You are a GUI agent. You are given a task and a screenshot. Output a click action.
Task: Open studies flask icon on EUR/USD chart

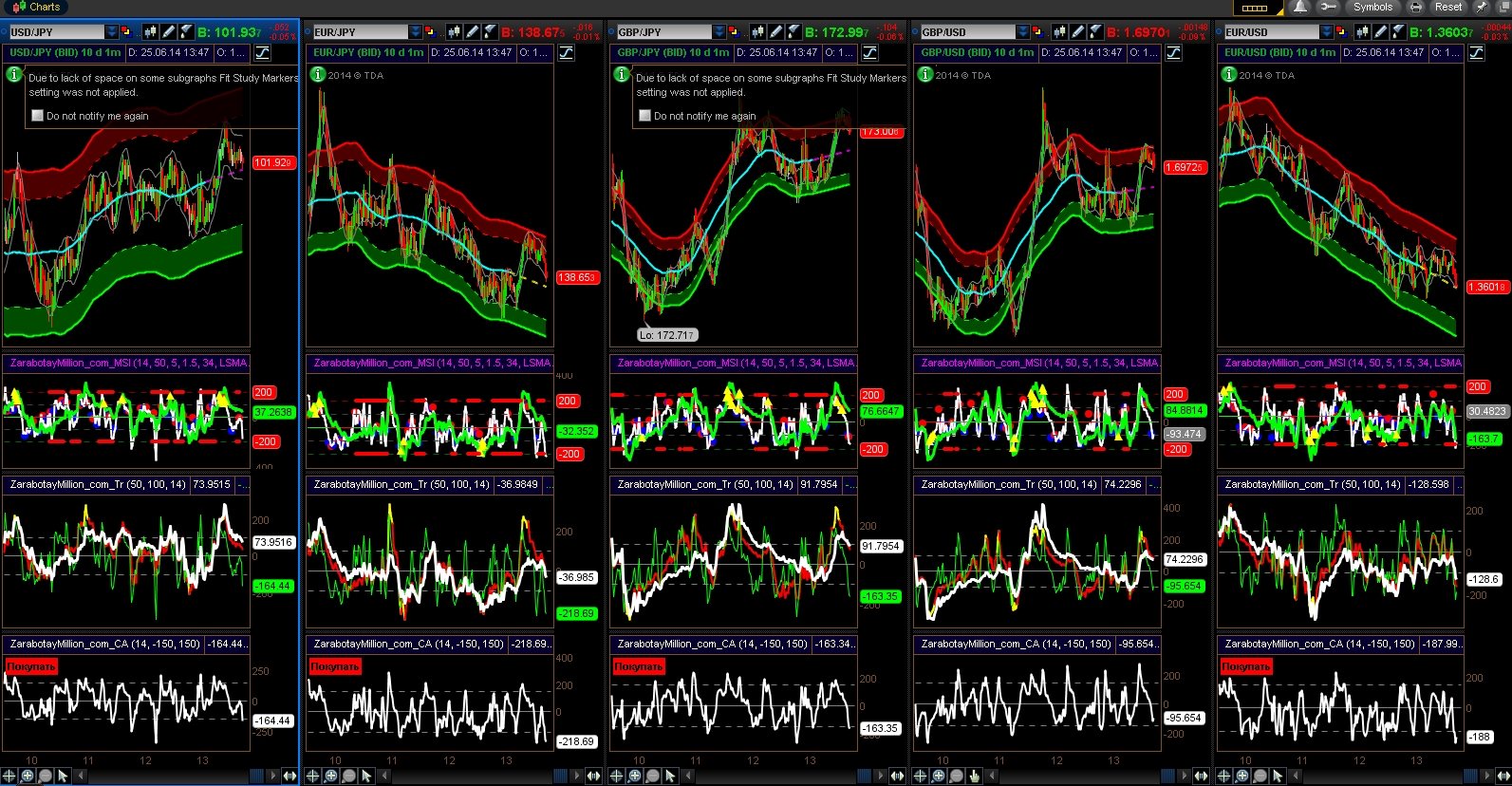point(1400,32)
